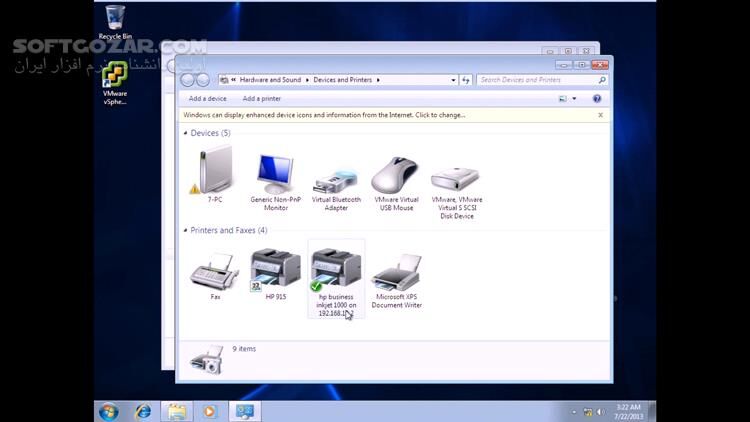Click the enhanced device icons information bar

[325, 115]
